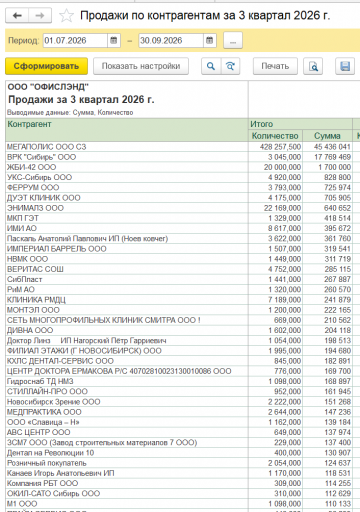Go back with the left arrow button
The image size is (360, 512).
17,16
